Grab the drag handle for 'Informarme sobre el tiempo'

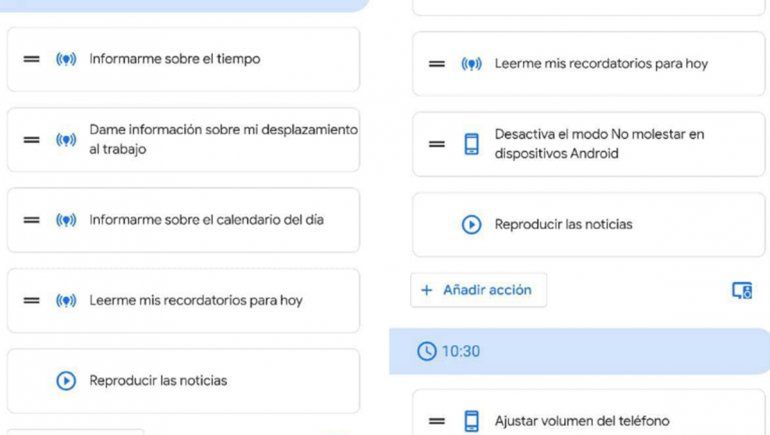pos(32,59)
